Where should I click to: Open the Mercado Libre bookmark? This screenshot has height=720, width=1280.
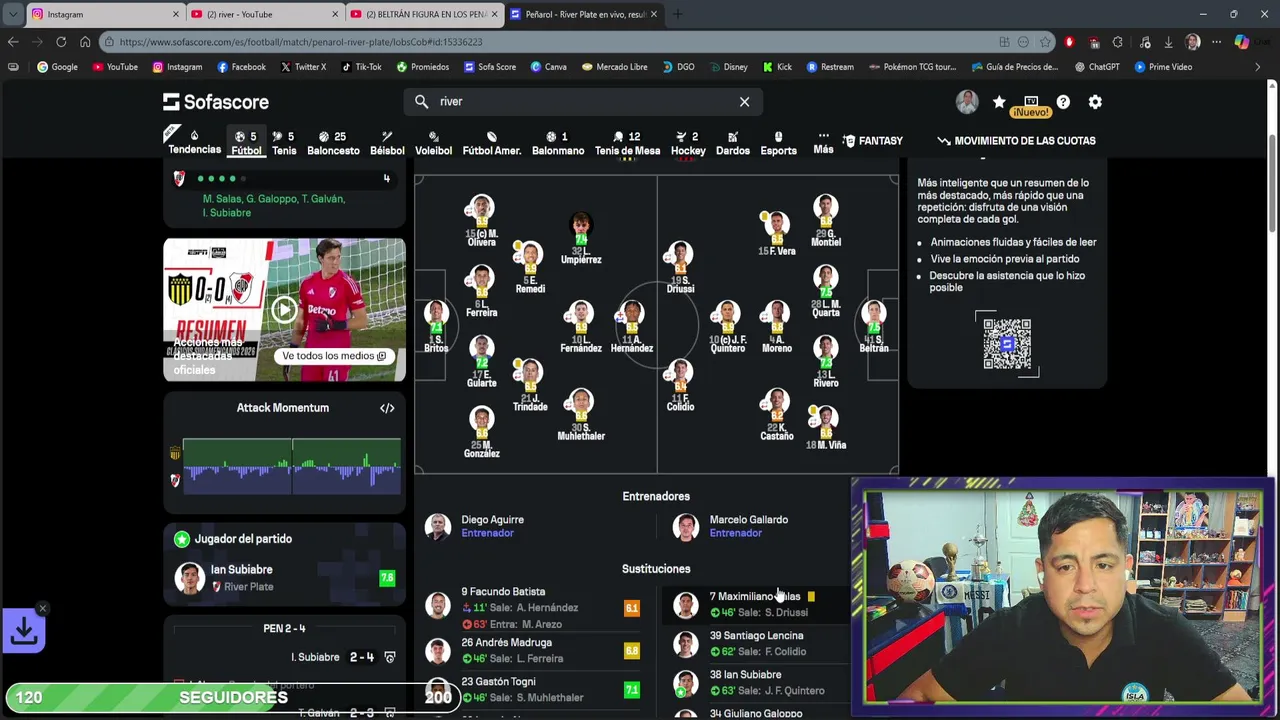click(613, 67)
